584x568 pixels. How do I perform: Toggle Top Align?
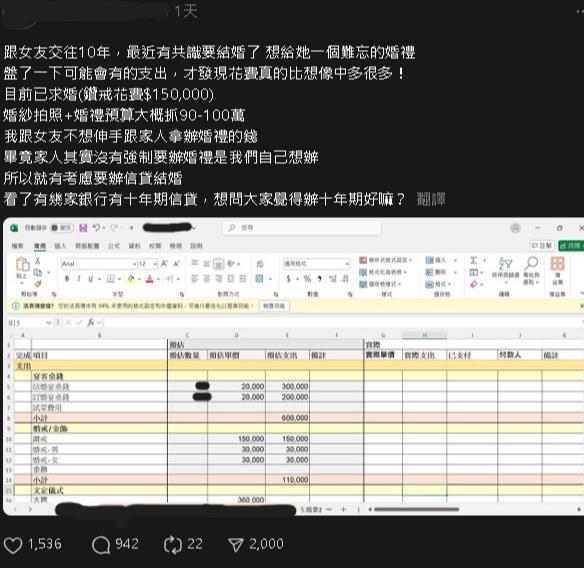[194, 263]
